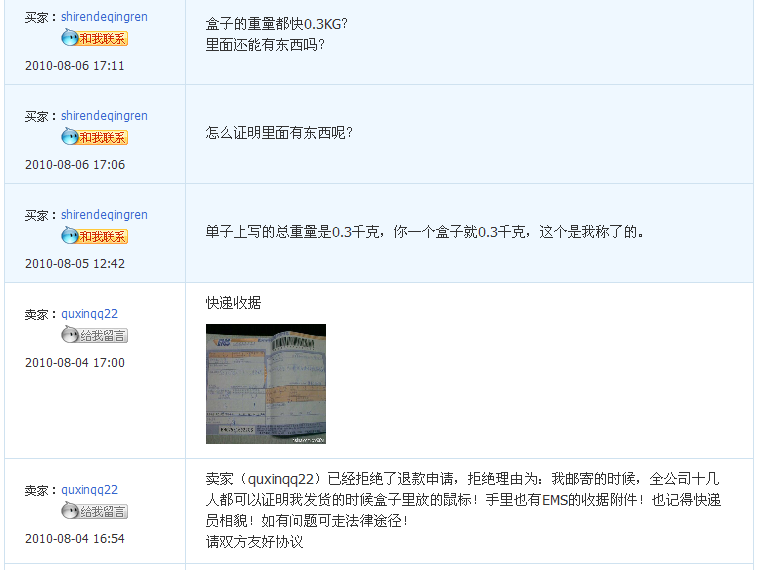Select the timestamp 2010-08-06 17:11
Screen dimensions: 761x570
coord(75,66)
